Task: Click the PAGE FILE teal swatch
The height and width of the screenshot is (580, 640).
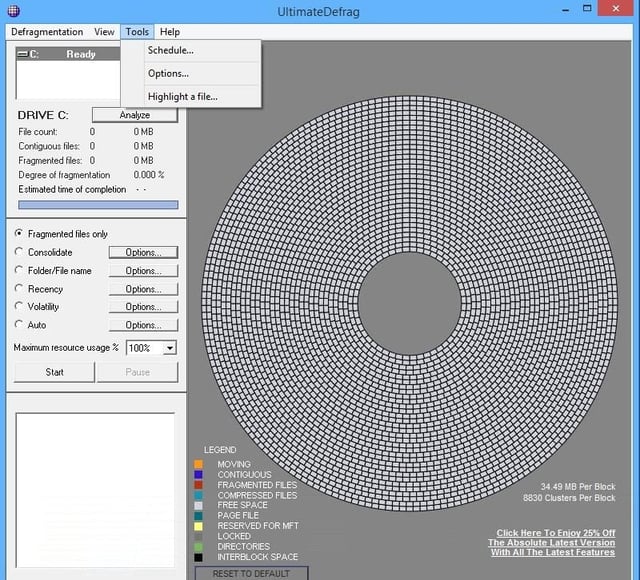Action: (x=198, y=516)
